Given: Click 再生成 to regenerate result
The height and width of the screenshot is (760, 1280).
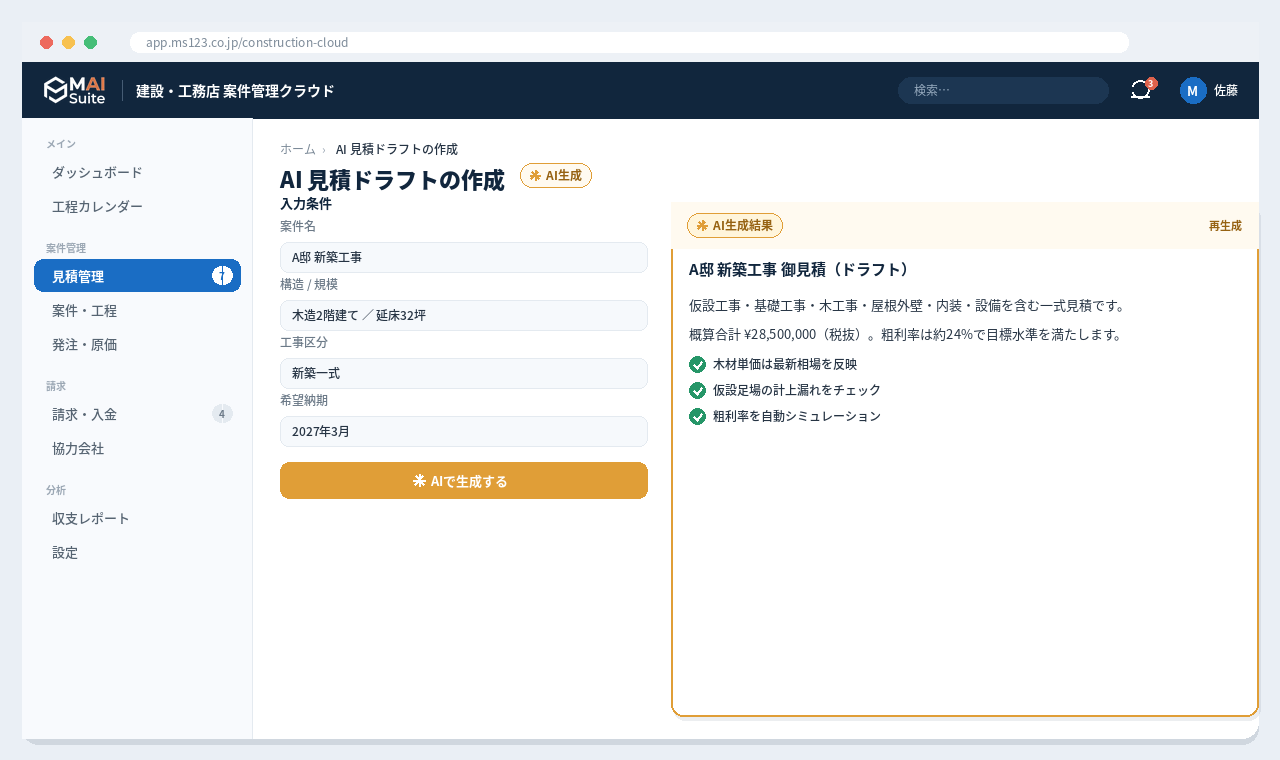Looking at the screenshot, I should (1225, 226).
